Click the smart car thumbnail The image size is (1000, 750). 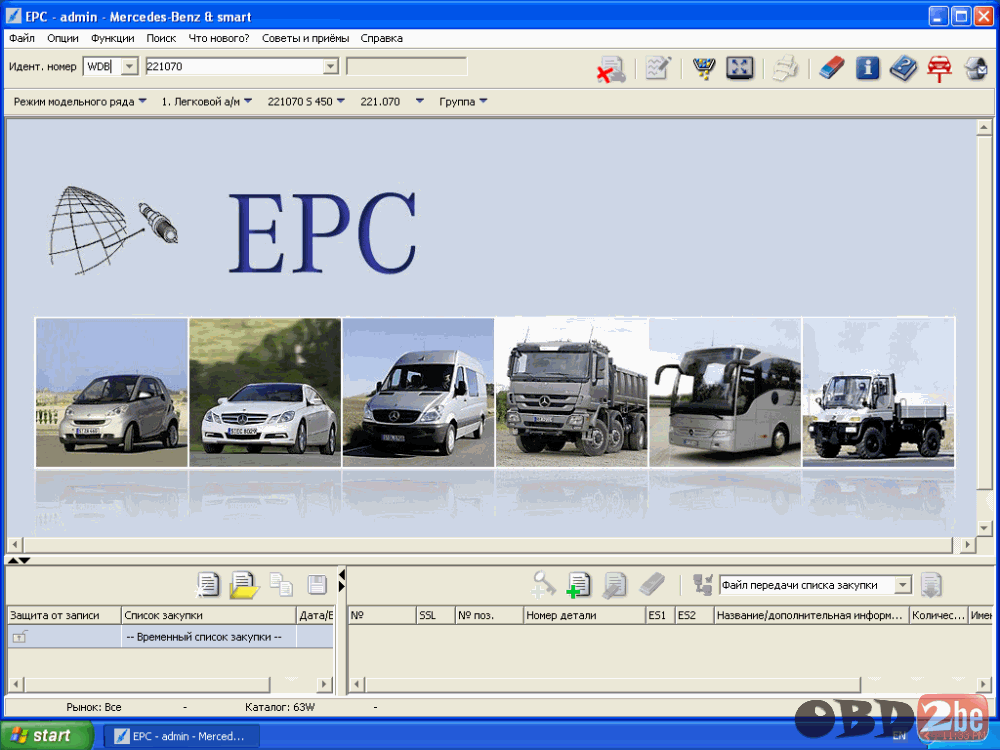click(x=112, y=392)
